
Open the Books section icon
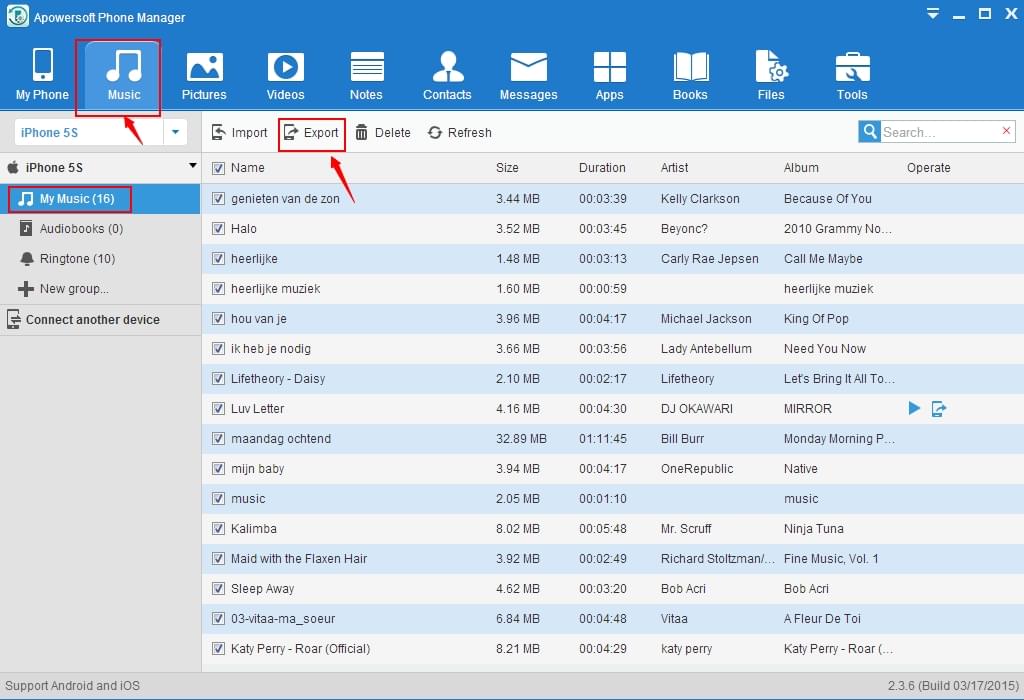point(690,68)
